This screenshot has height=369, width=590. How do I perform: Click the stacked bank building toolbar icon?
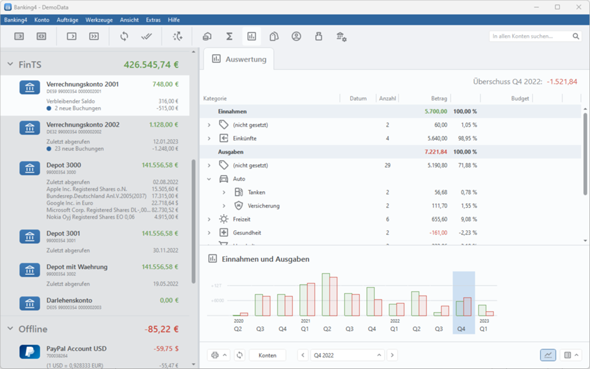[x=207, y=36]
